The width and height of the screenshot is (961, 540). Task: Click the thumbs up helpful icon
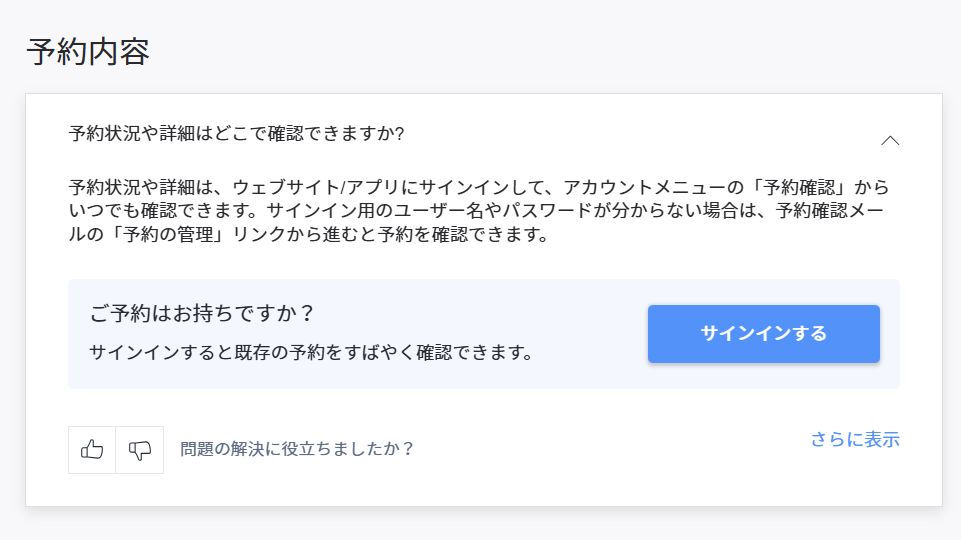[92, 450]
